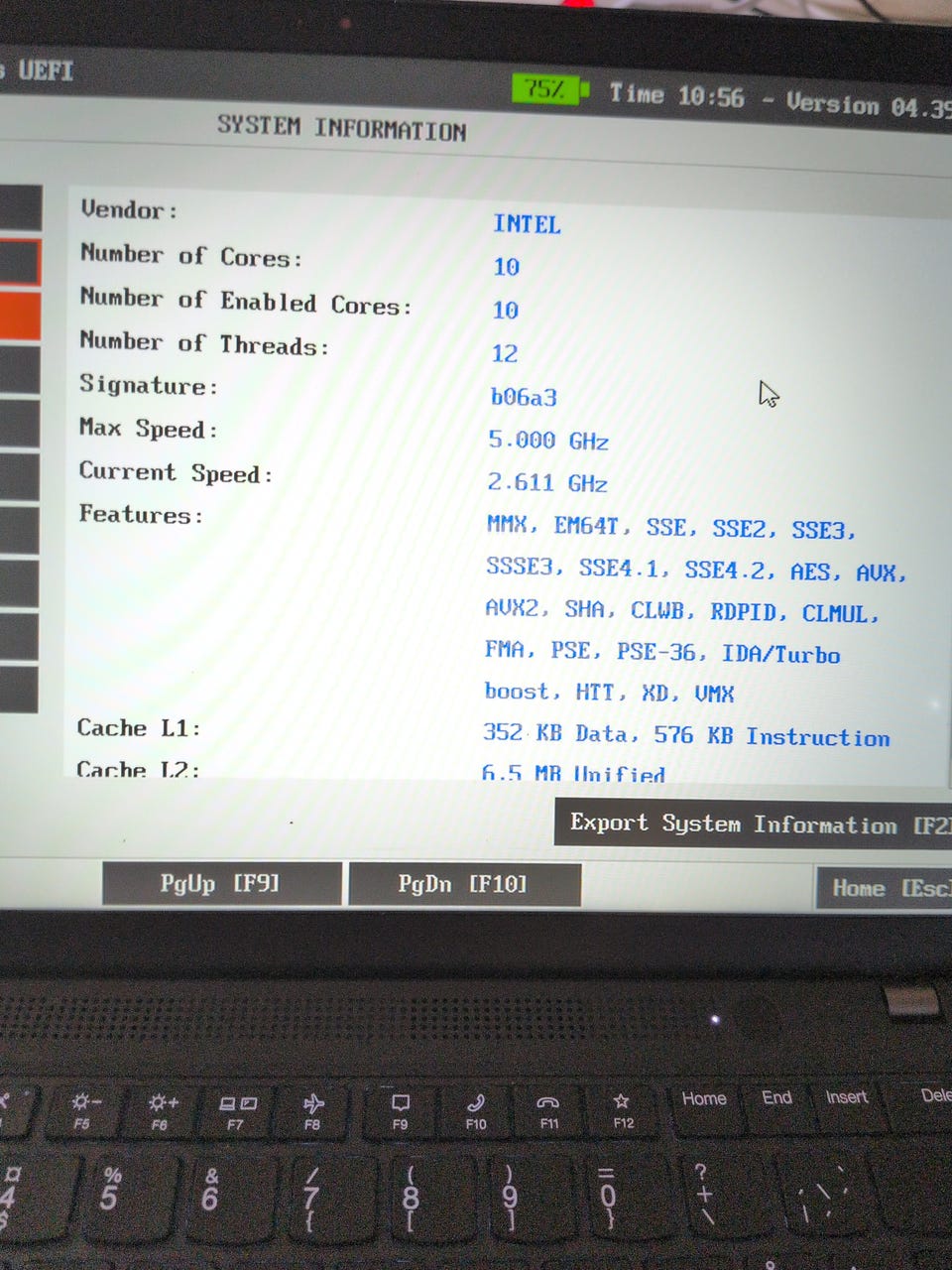Click the 2.611 GHz value
Image resolution: width=952 pixels, height=1270 pixels.
click(x=547, y=482)
